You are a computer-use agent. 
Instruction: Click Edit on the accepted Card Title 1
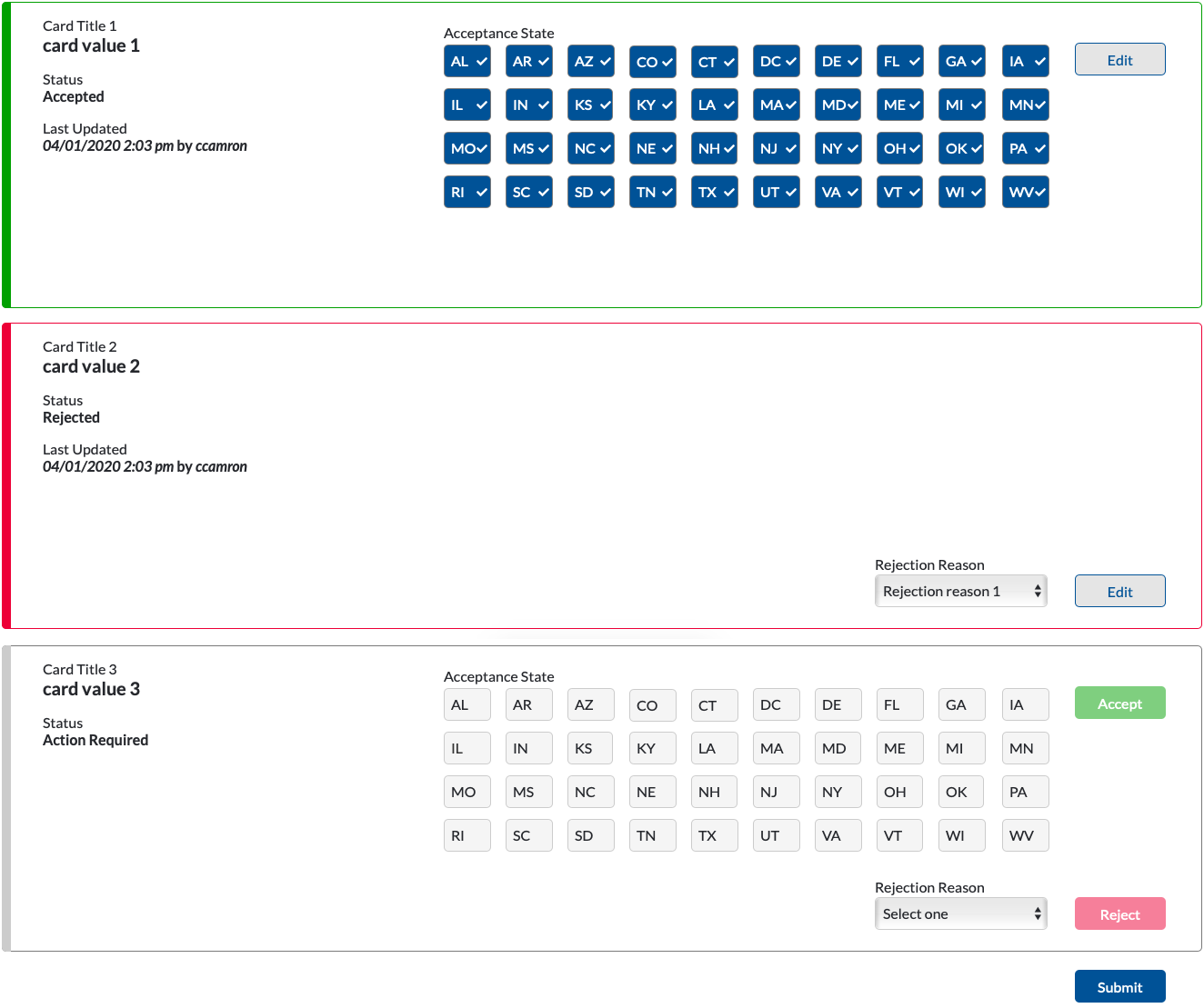pos(1119,59)
